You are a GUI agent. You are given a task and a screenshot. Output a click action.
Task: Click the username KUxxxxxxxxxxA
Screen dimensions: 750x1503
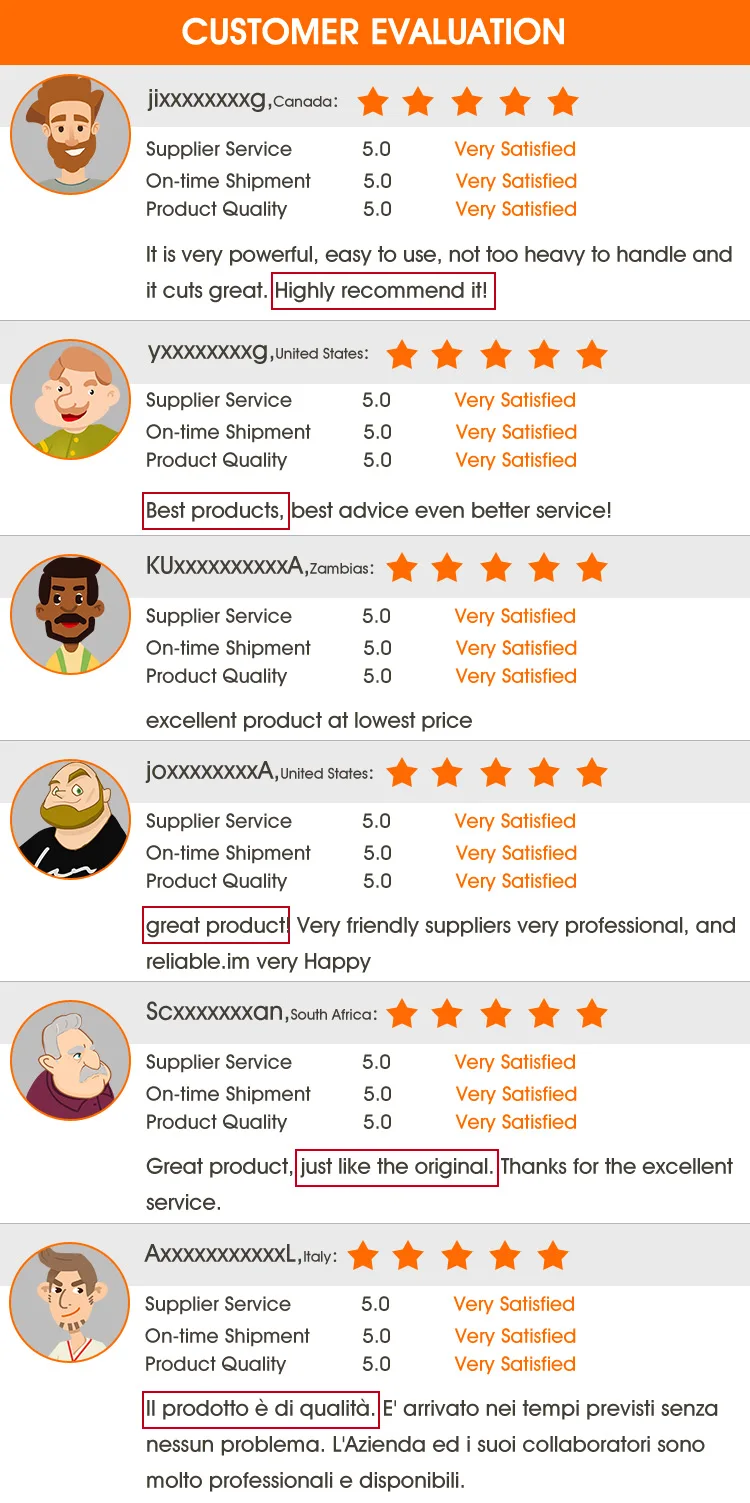point(225,566)
